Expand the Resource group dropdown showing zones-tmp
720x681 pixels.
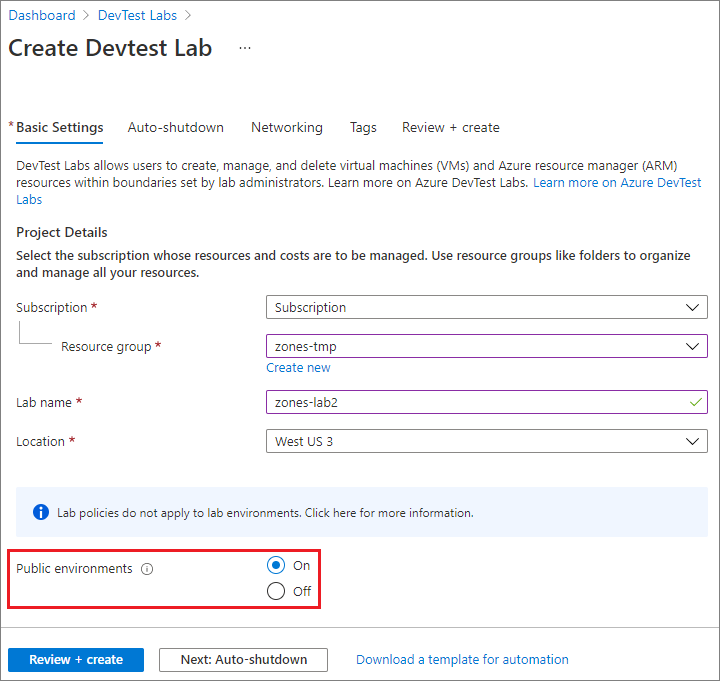[x=487, y=346]
